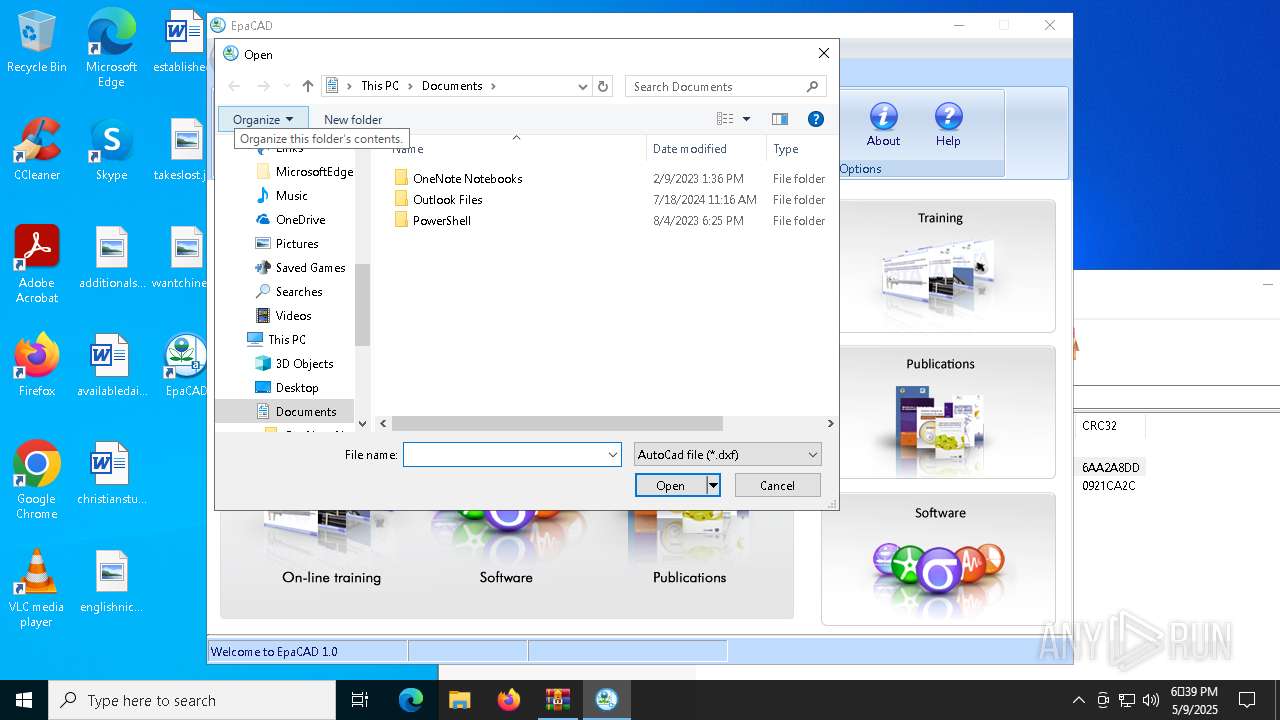The width and height of the screenshot is (1280, 720).
Task: Click the Windows Start button
Action: pos(24,700)
